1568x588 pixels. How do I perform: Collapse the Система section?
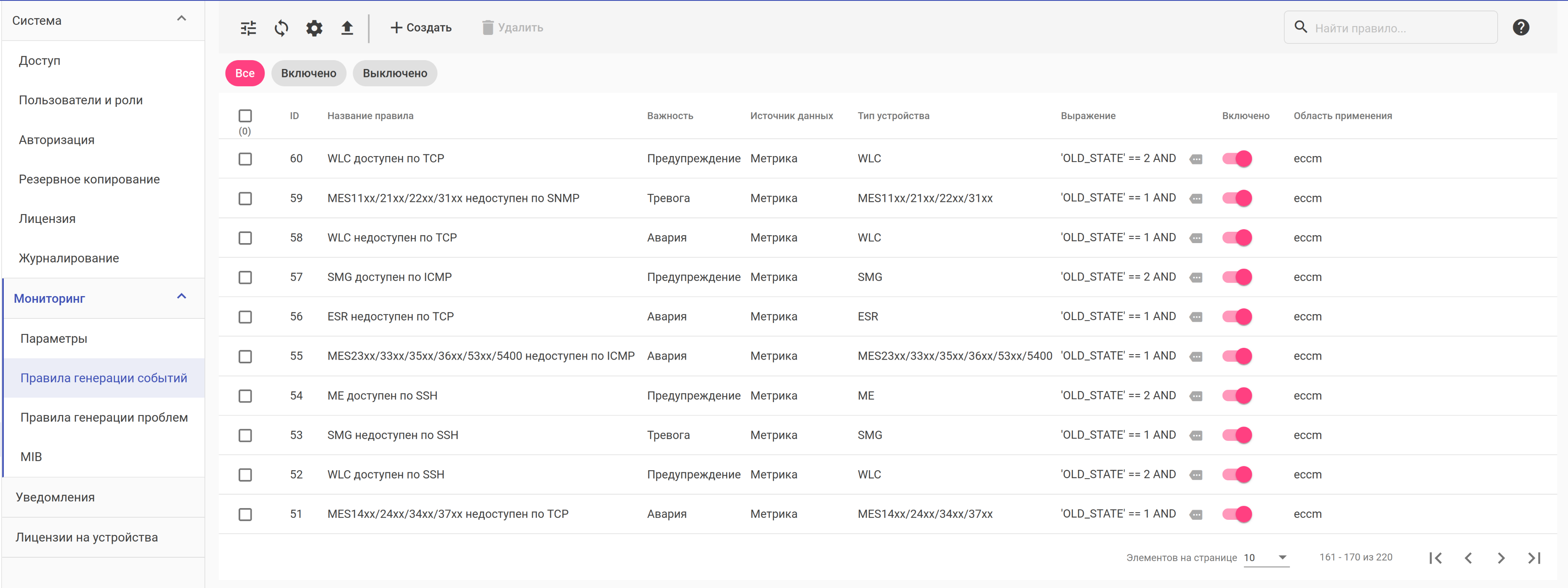pos(181,19)
